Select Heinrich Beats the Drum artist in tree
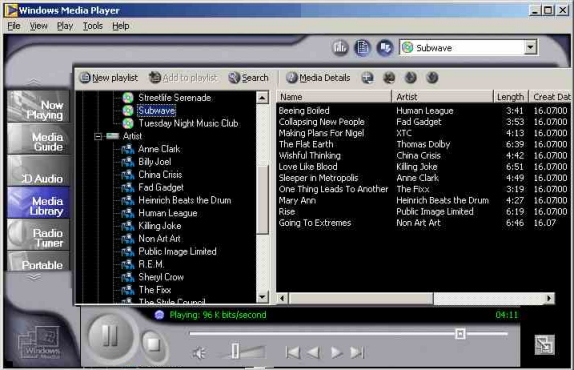Image resolution: width=574 pixels, height=370 pixels. [x=184, y=200]
